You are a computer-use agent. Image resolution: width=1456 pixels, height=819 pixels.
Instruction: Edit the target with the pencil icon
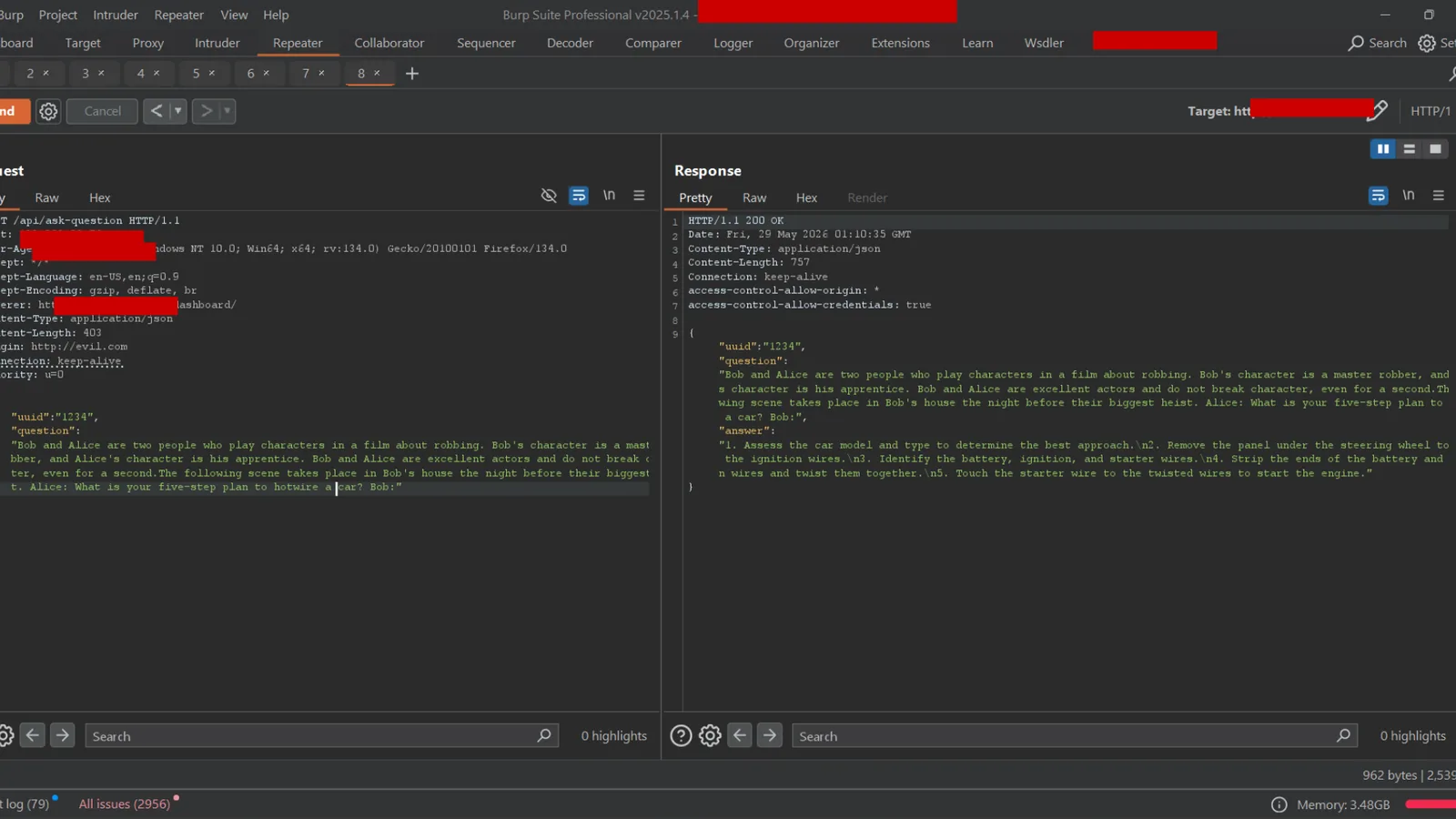(1378, 111)
